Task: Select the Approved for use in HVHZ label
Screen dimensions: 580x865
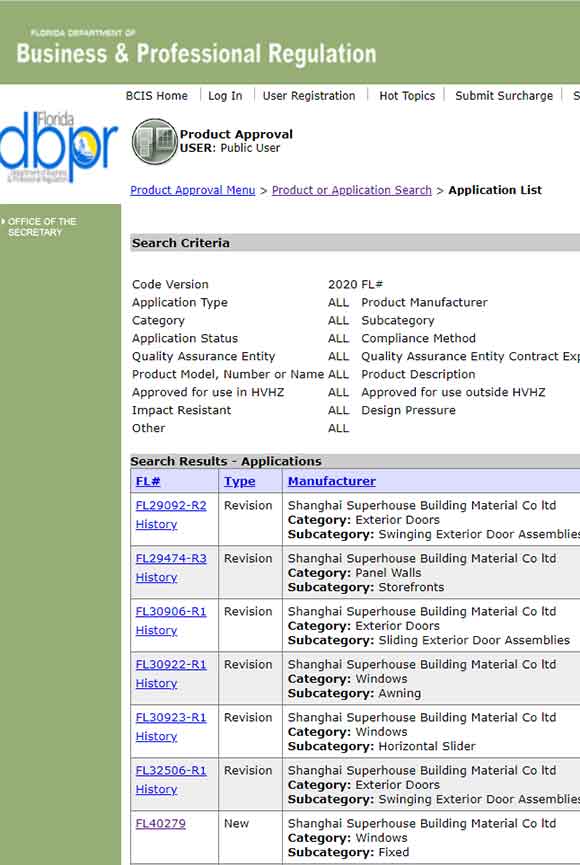Action: coord(207,392)
